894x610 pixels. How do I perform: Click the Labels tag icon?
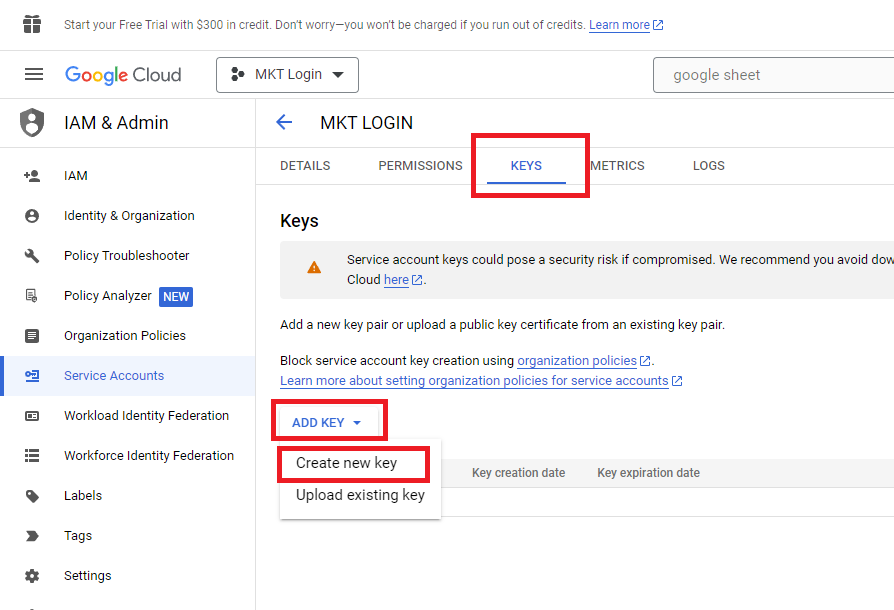pos(32,496)
